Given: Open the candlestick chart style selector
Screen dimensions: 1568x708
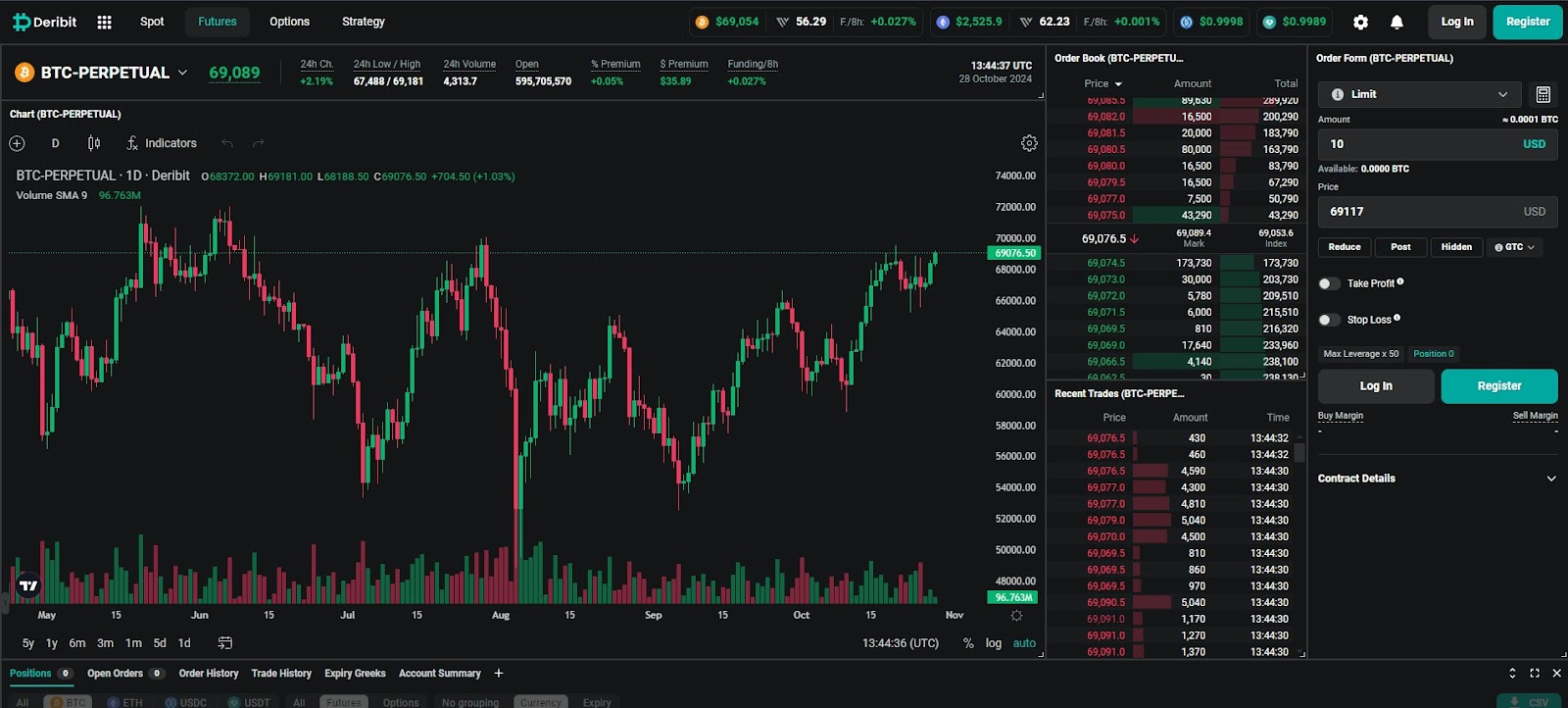Looking at the screenshot, I should pyautogui.click(x=94, y=143).
